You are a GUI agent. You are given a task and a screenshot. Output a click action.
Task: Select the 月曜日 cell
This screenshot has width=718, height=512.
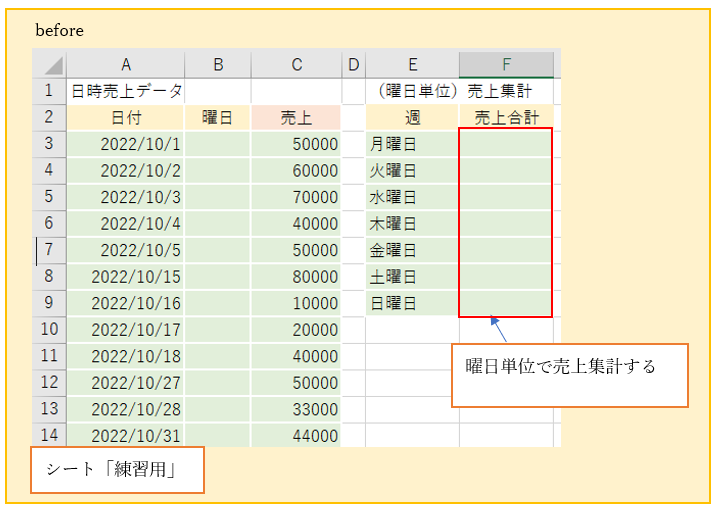pos(412,144)
